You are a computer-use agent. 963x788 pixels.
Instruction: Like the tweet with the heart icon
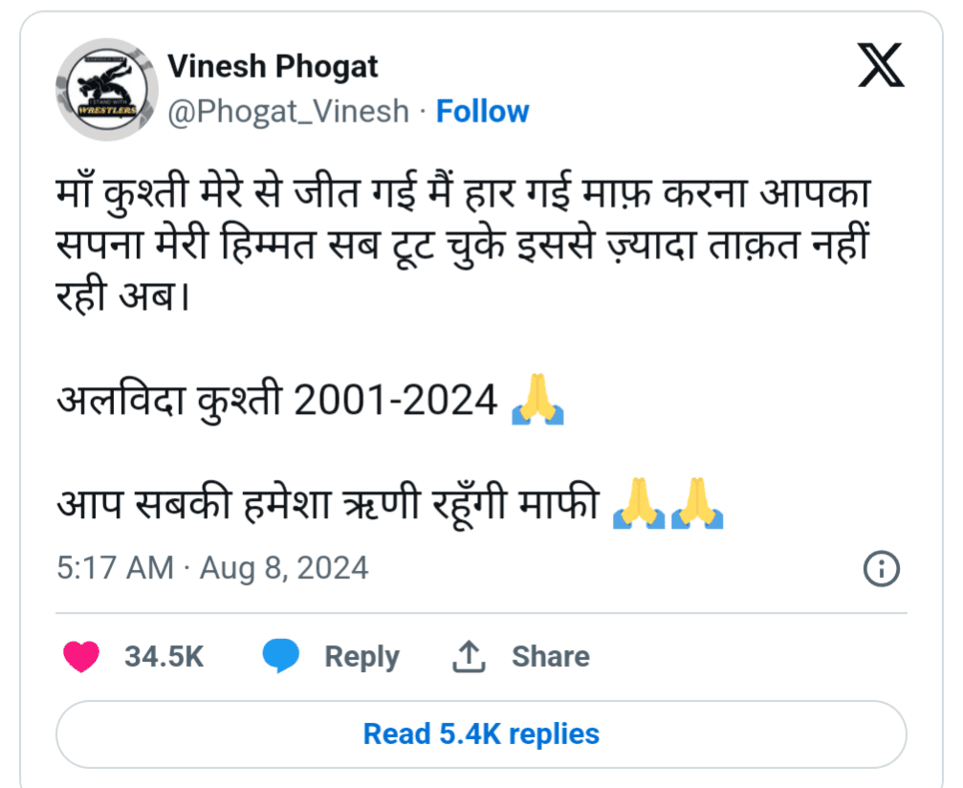pos(81,656)
